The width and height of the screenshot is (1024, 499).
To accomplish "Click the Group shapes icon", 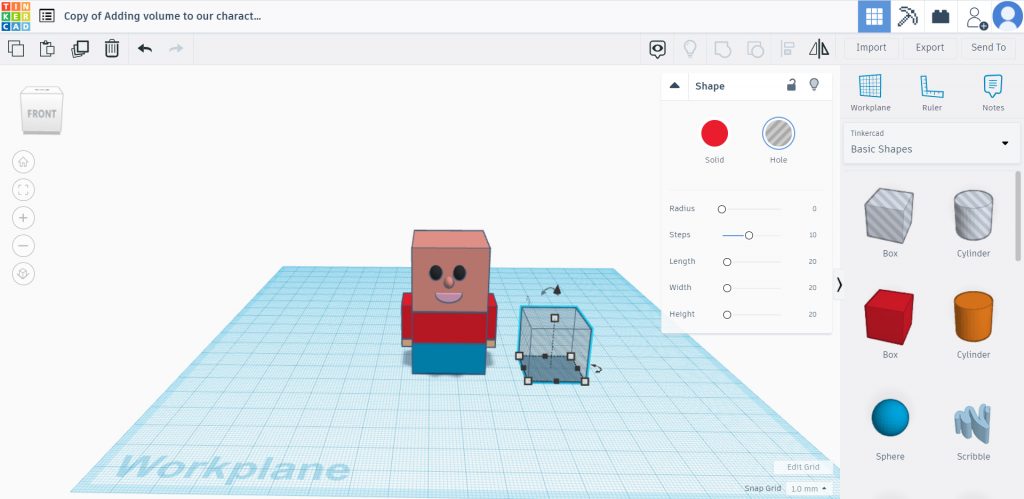I will click(722, 49).
